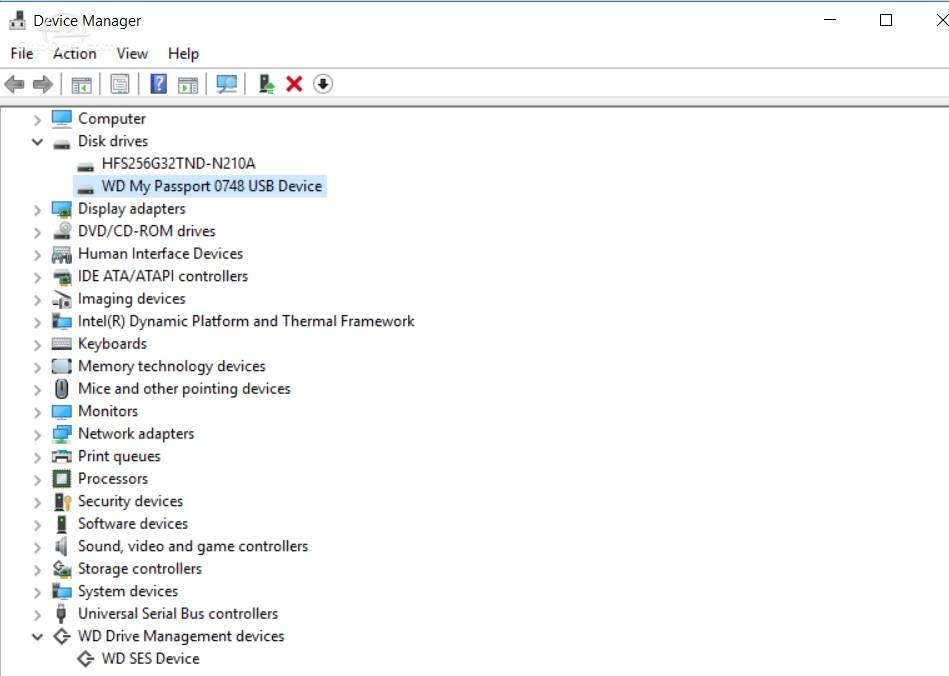The image size is (949, 676).
Task: Click the Processors chip icon
Action: pos(61,479)
